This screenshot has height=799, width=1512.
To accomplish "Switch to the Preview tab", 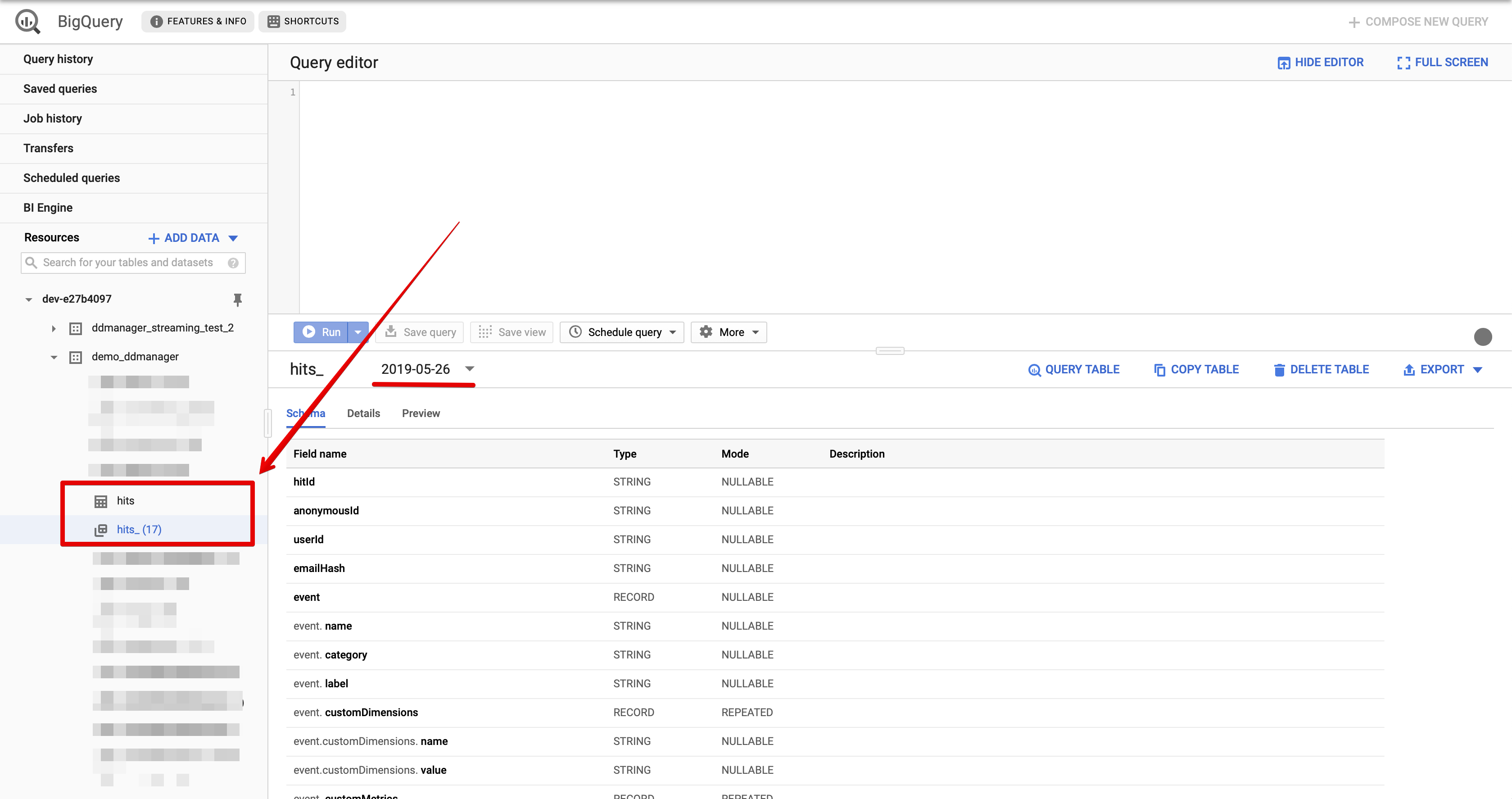I will click(421, 414).
